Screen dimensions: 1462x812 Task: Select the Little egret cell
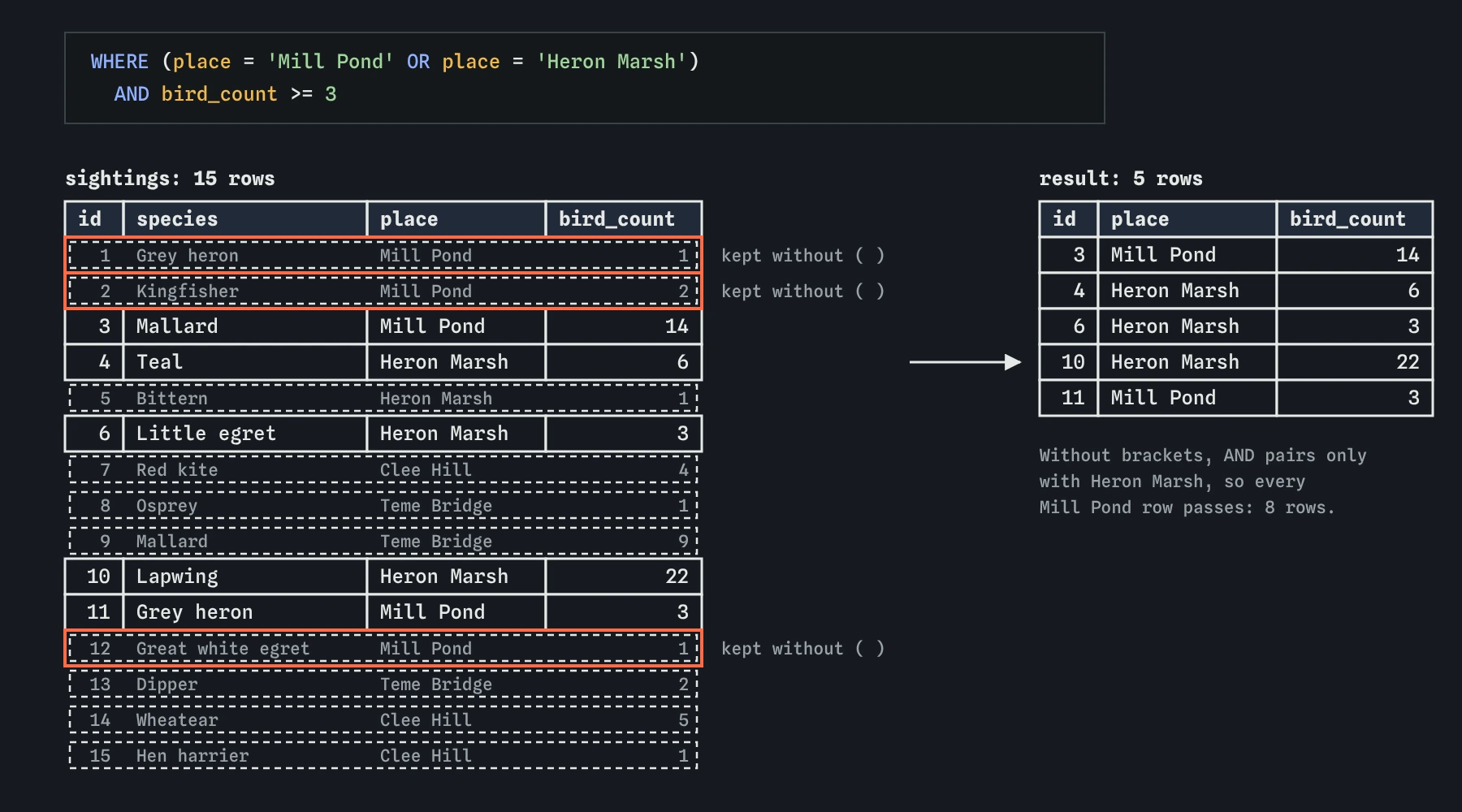[x=244, y=434]
